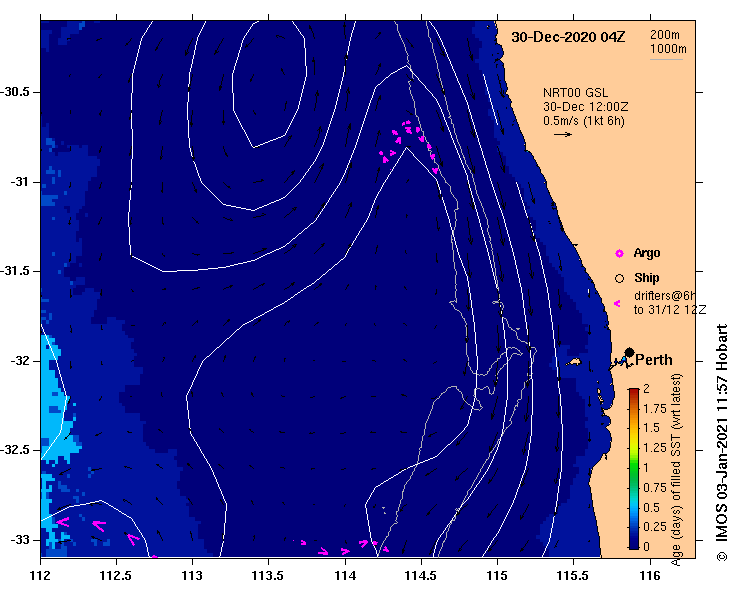Click the 30-Dec-2020 04Z date title

[x=568, y=37]
